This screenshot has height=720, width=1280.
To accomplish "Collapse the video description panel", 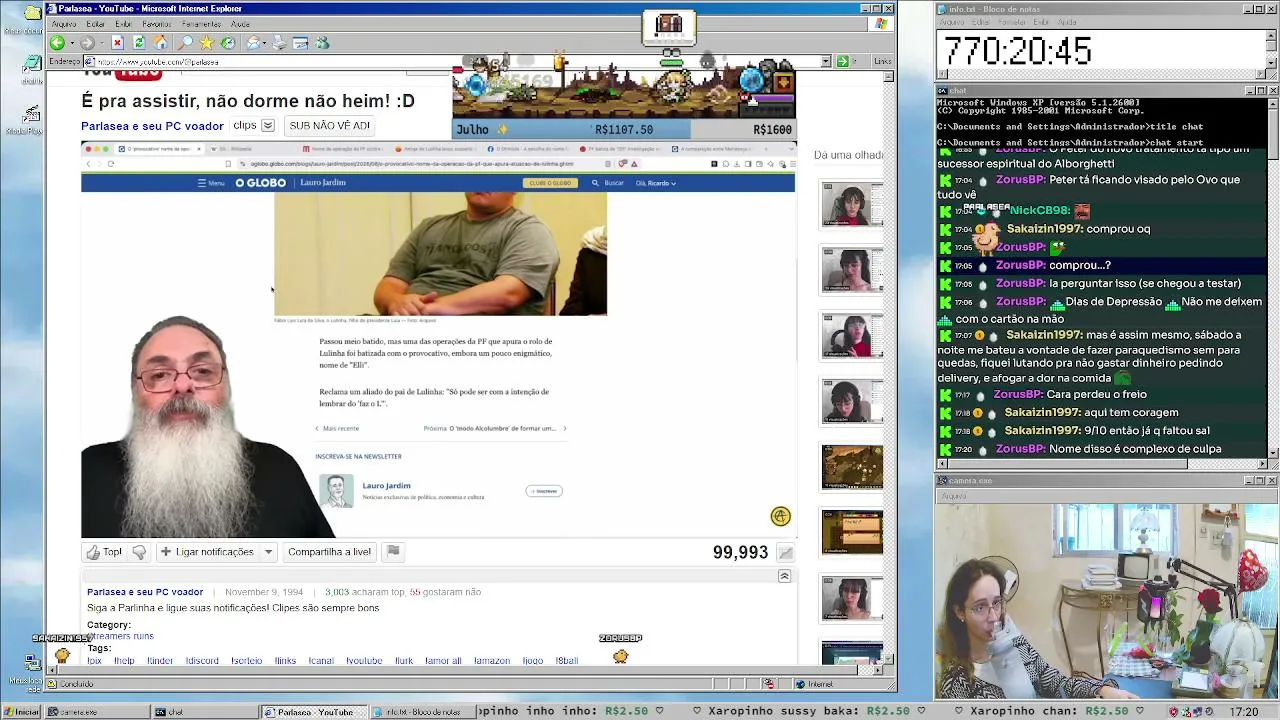I will 784,577.
